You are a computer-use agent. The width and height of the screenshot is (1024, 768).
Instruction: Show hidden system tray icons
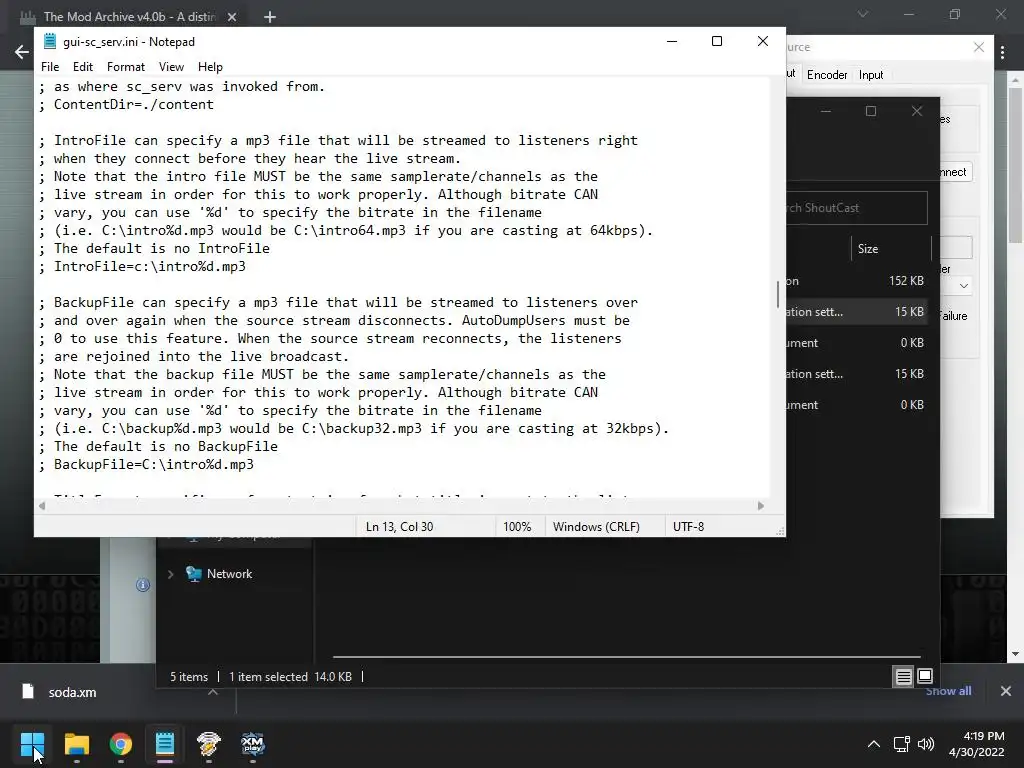[x=874, y=744]
